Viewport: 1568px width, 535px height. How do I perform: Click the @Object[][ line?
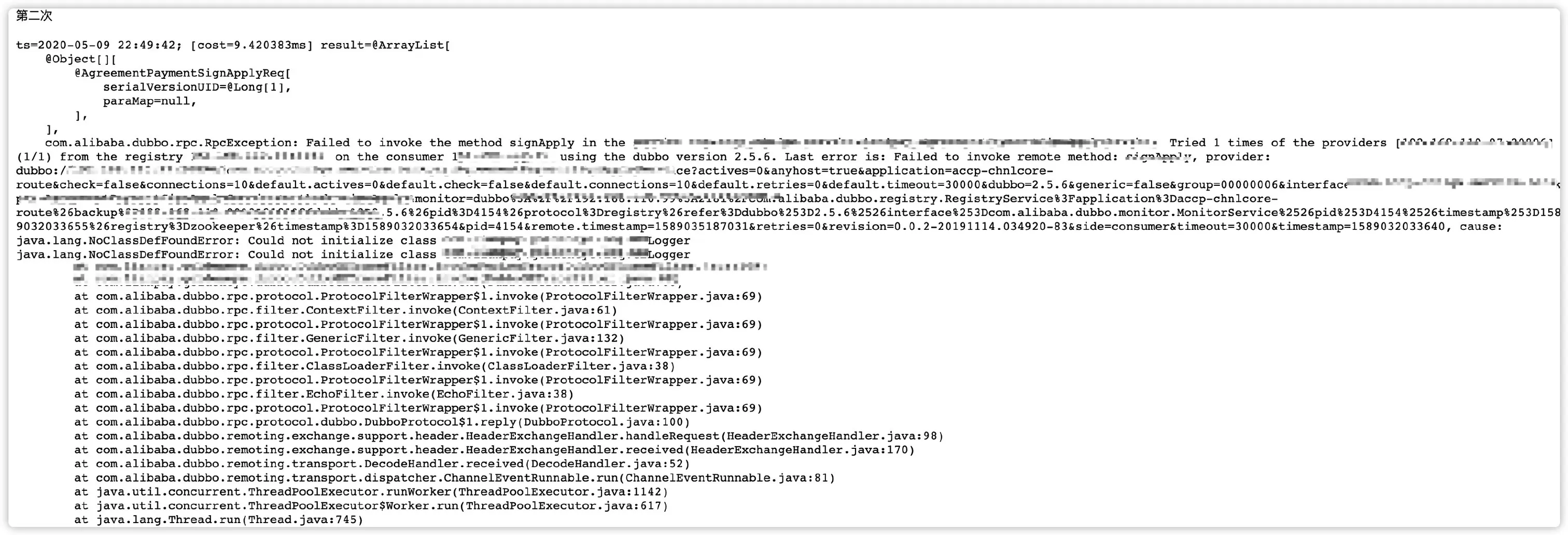[x=81, y=59]
